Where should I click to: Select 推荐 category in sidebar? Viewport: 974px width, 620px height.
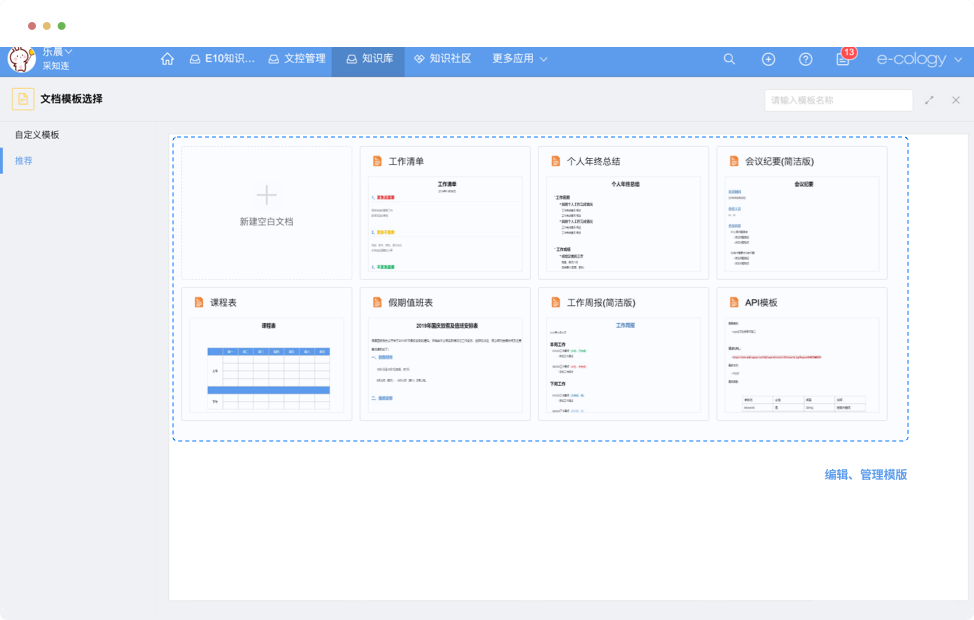pyautogui.click(x=23, y=160)
